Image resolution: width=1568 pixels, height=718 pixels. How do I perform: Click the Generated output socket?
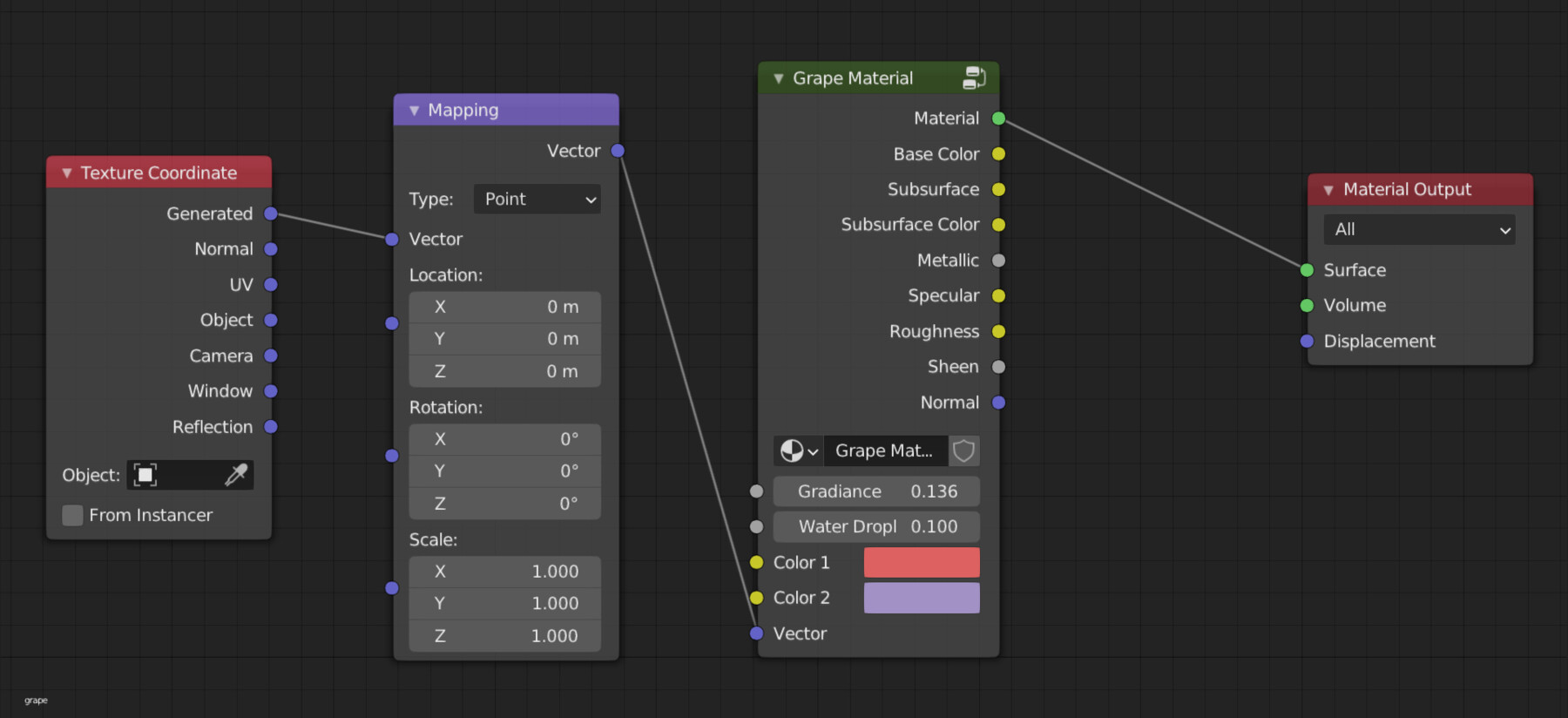[271, 213]
